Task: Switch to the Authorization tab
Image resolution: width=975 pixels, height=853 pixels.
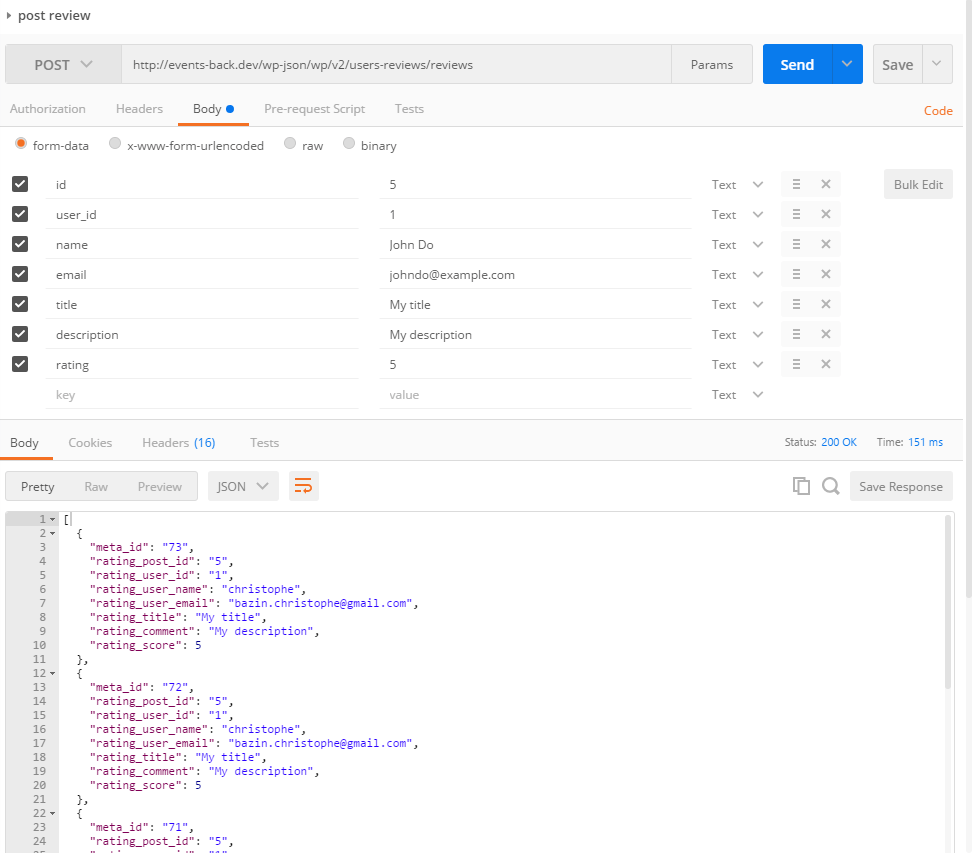Action: [48, 109]
